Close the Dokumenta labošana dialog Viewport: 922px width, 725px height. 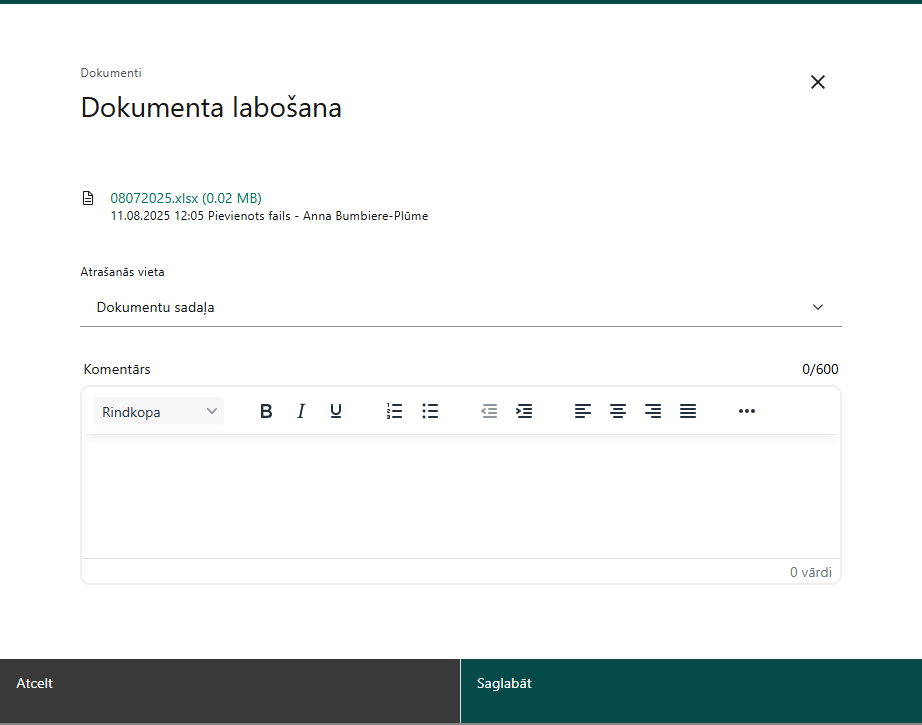pos(818,82)
